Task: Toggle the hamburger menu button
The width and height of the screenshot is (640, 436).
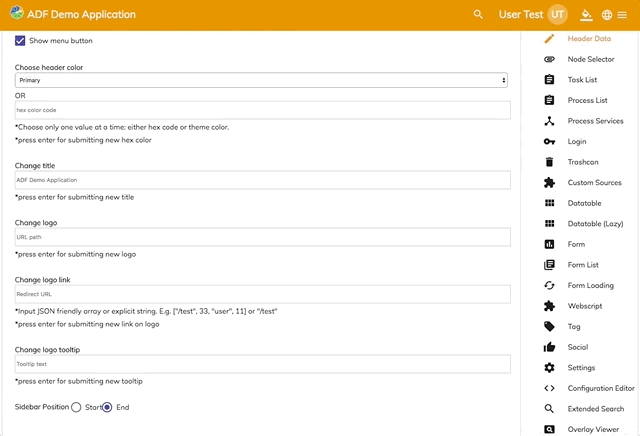Action: (x=622, y=15)
